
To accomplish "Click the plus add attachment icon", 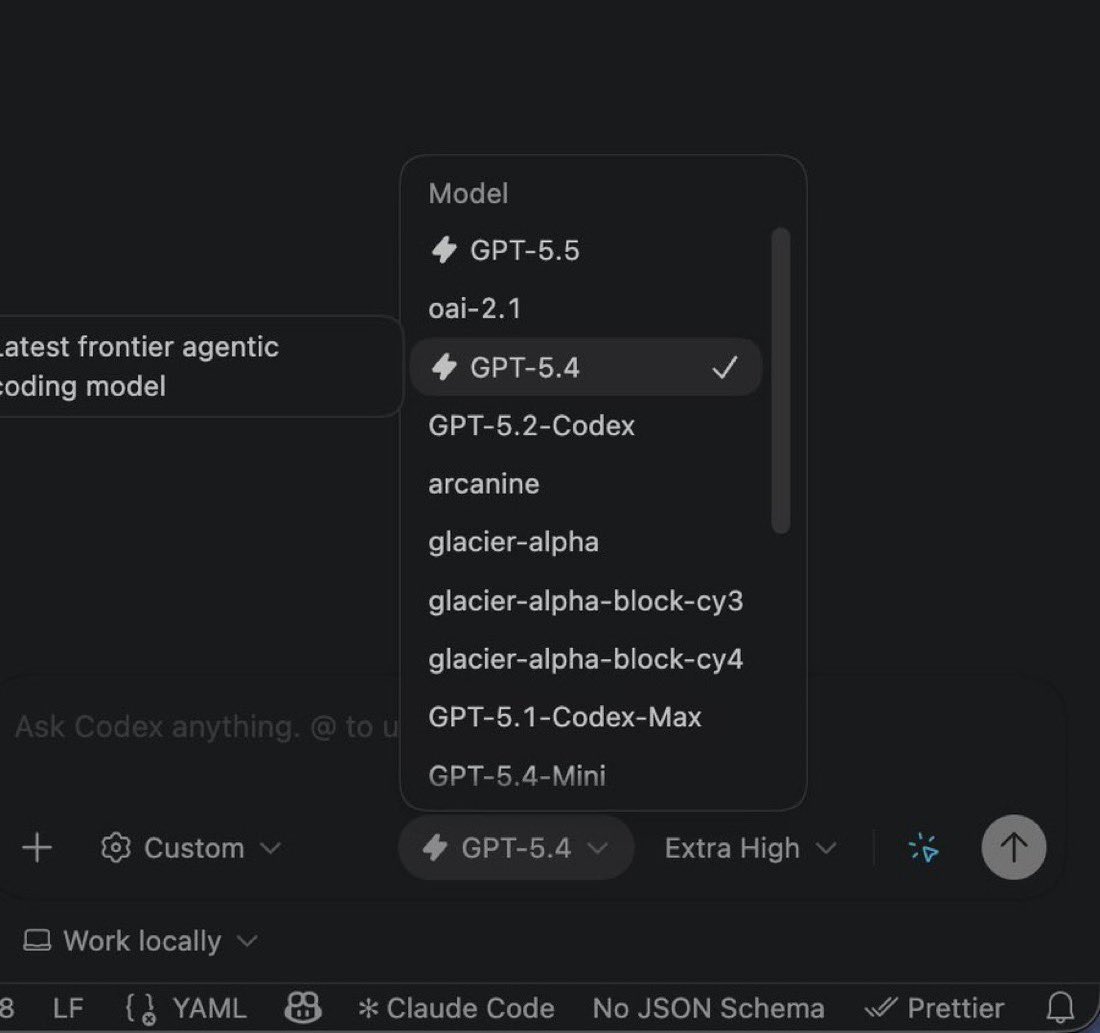I will [x=36, y=848].
